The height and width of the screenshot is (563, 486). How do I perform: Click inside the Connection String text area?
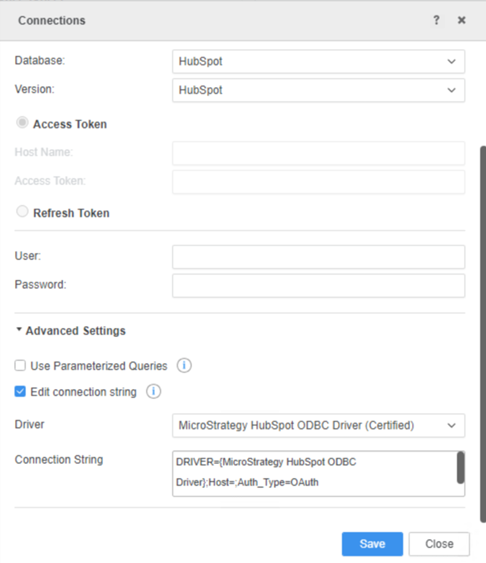(314, 474)
